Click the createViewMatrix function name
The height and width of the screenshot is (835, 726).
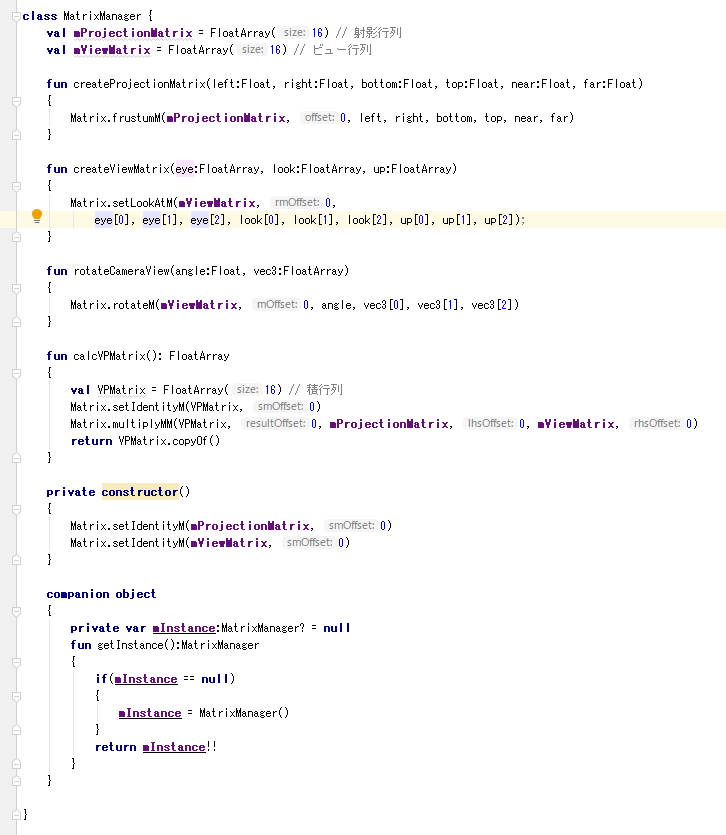122,169
